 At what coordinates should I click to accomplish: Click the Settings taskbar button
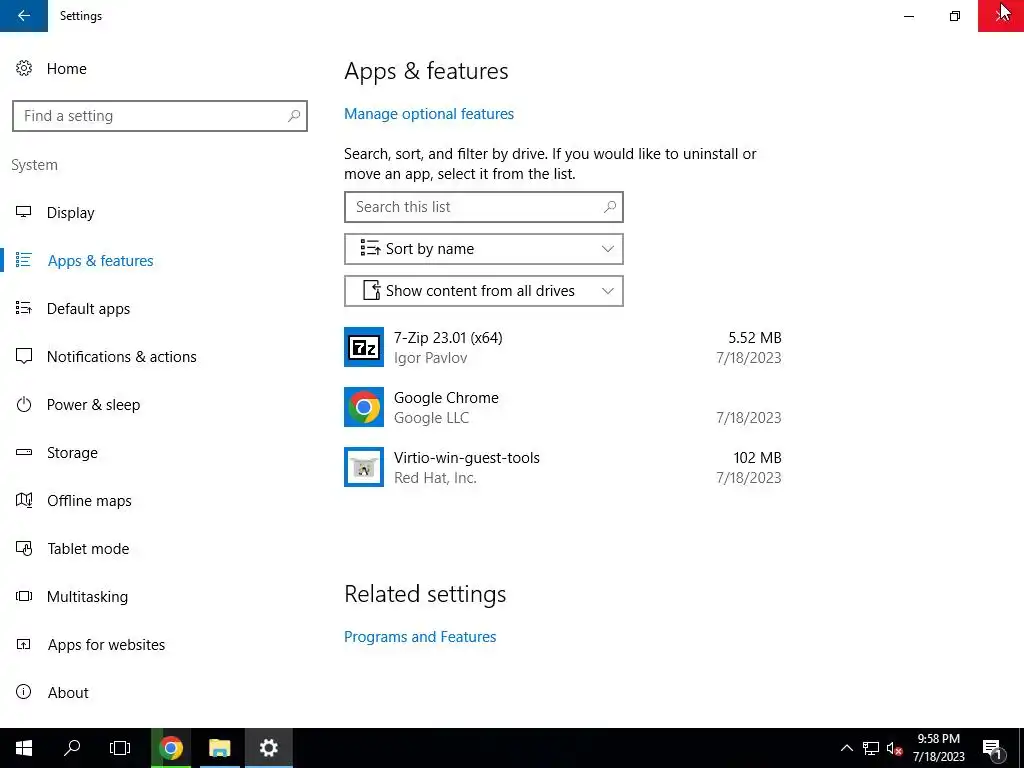(x=268, y=748)
